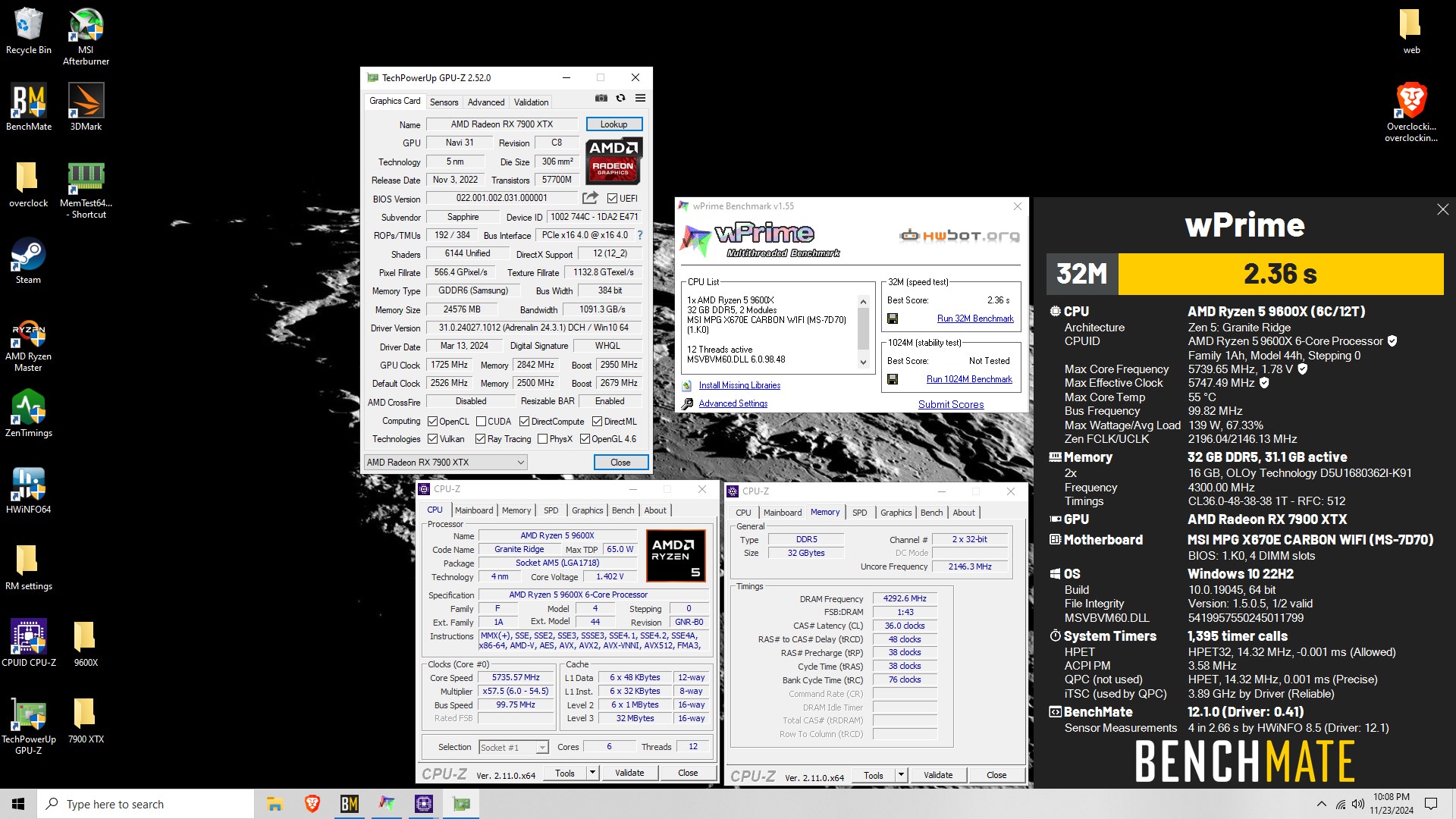Open GPU-Z hamburger menu icon
The height and width of the screenshot is (819, 1456).
pos(640,98)
